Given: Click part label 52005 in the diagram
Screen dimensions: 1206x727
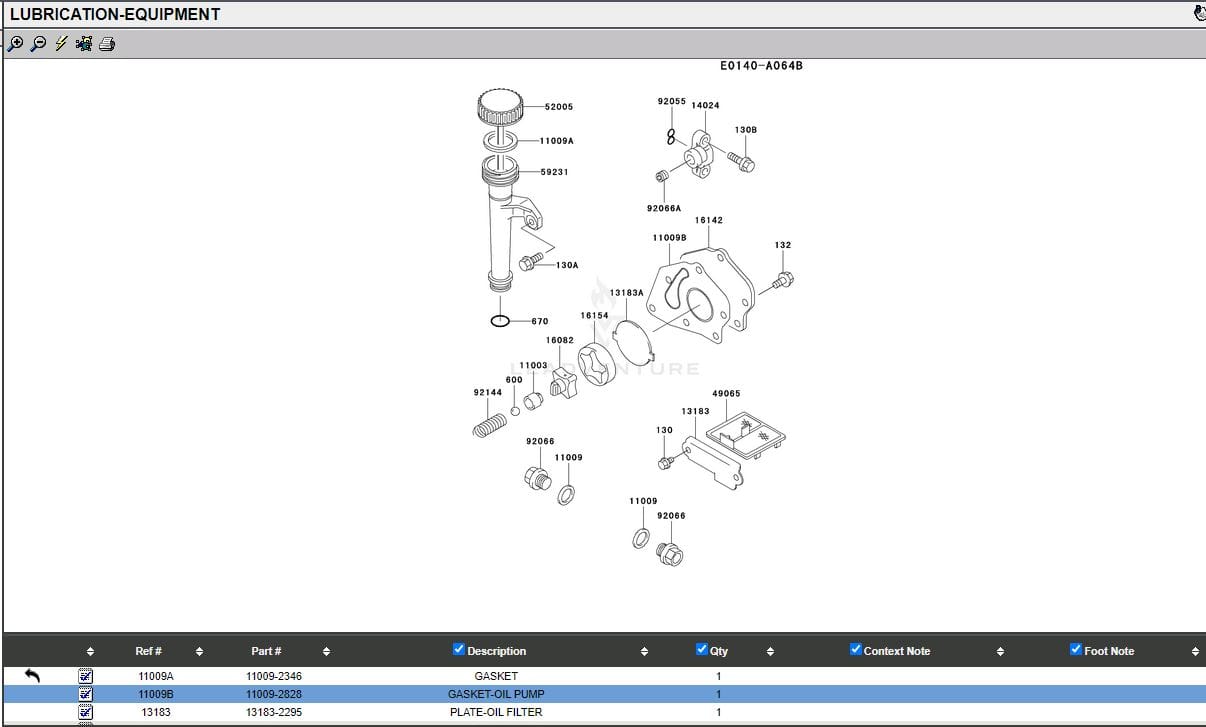Looking at the screenshot, I should point(559,107).
